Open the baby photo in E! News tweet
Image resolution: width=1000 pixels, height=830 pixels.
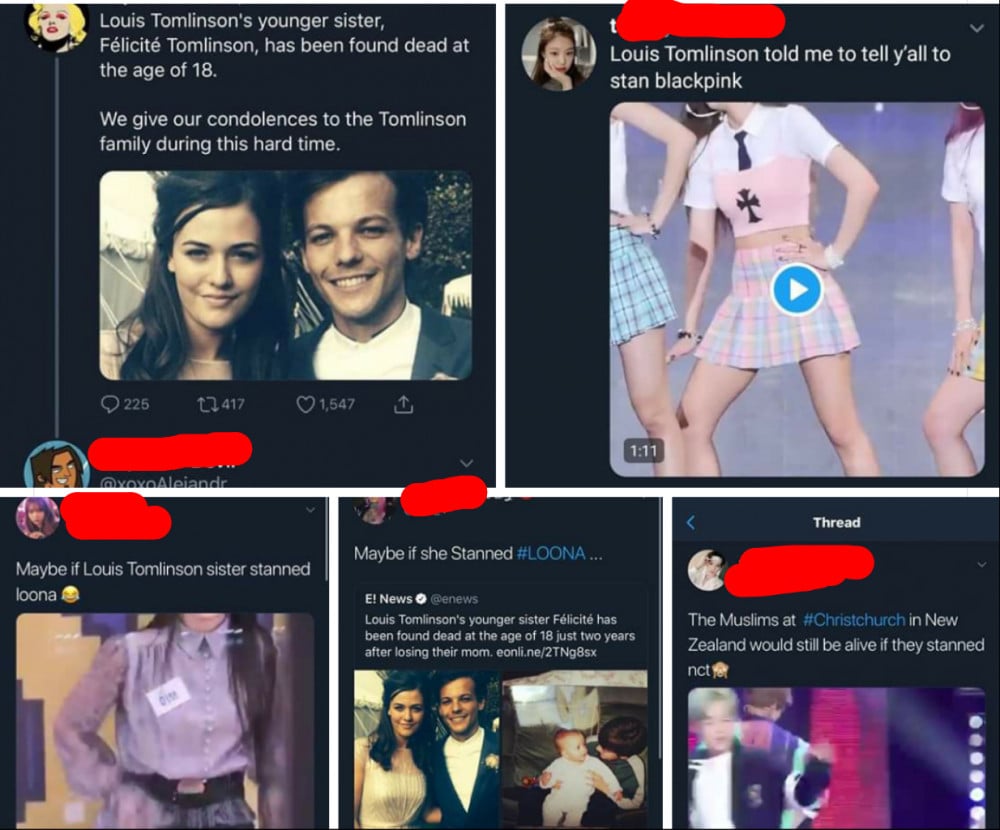pyautogui.click(x=575, y=749)
